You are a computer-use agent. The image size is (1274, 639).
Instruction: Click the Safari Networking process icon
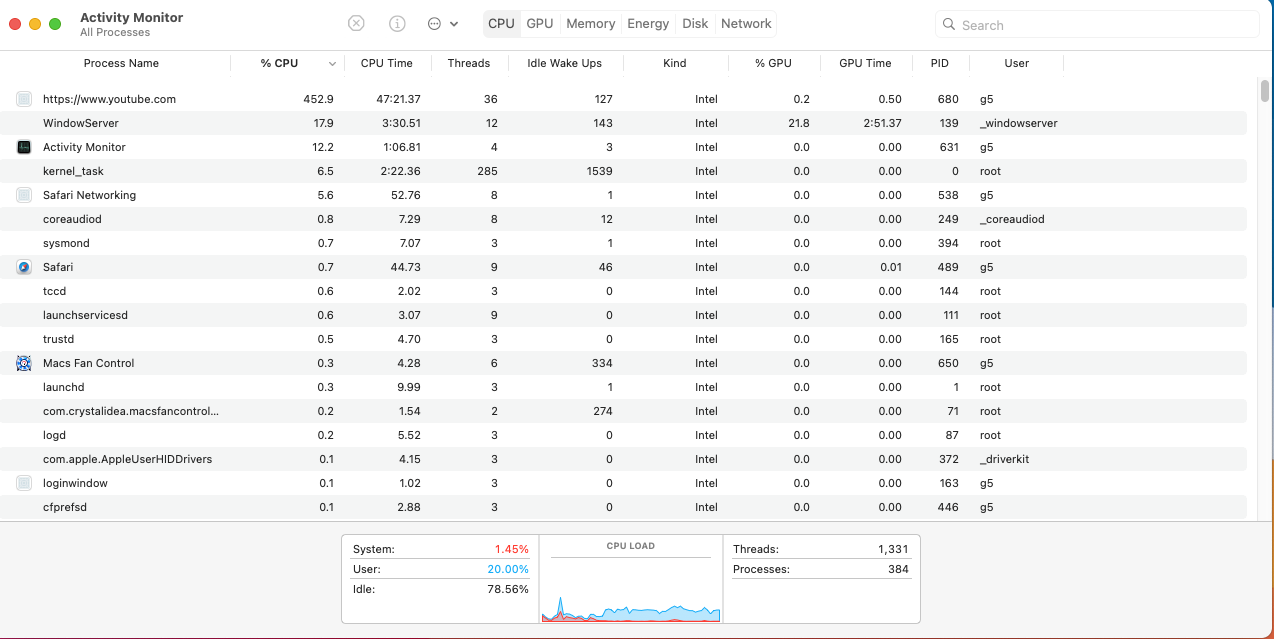(x=24, y=195)
